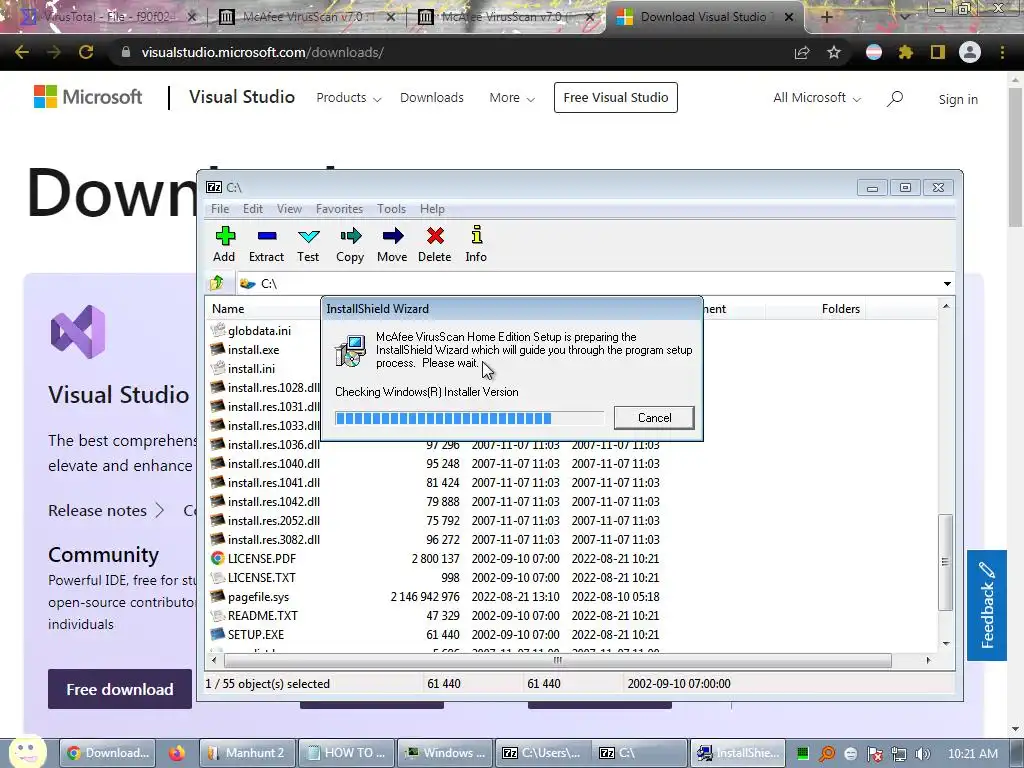Select the globdata.ini file
This screenshot has height=768, width=1024.
click(259, 331)
